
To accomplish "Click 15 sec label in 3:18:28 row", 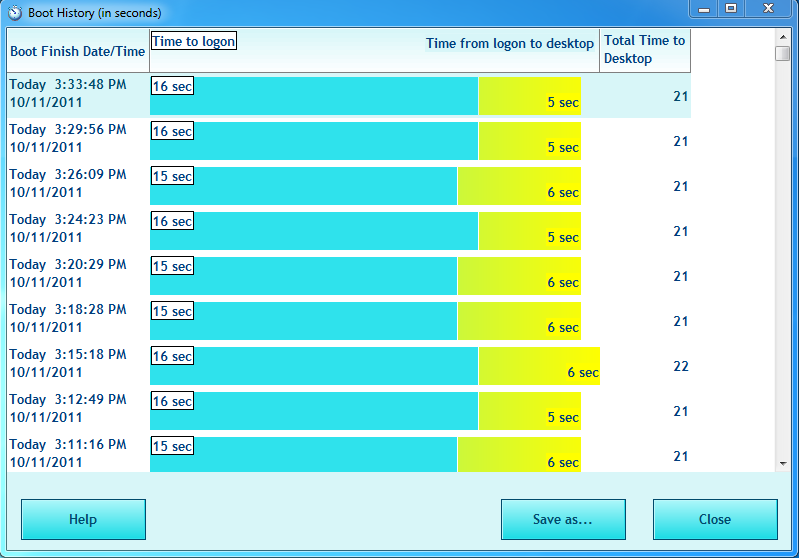I will tap(172, 311).
